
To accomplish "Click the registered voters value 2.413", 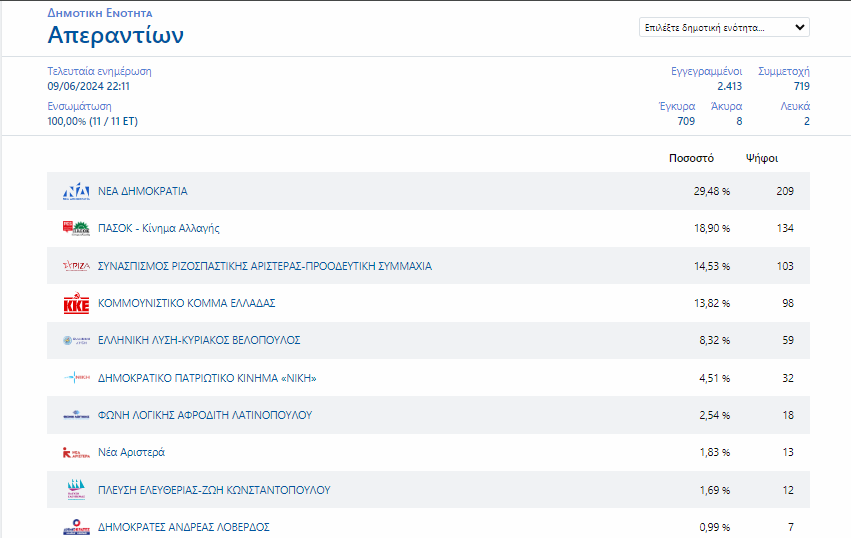I will pyautogui.click(x=729, y=86).
